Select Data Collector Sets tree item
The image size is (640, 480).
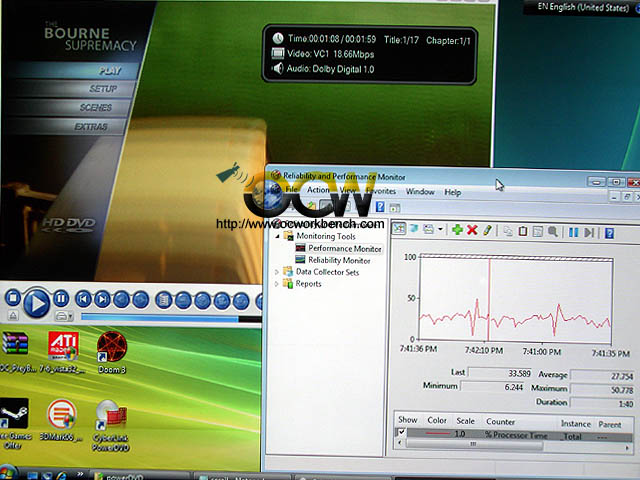point(327,272)
